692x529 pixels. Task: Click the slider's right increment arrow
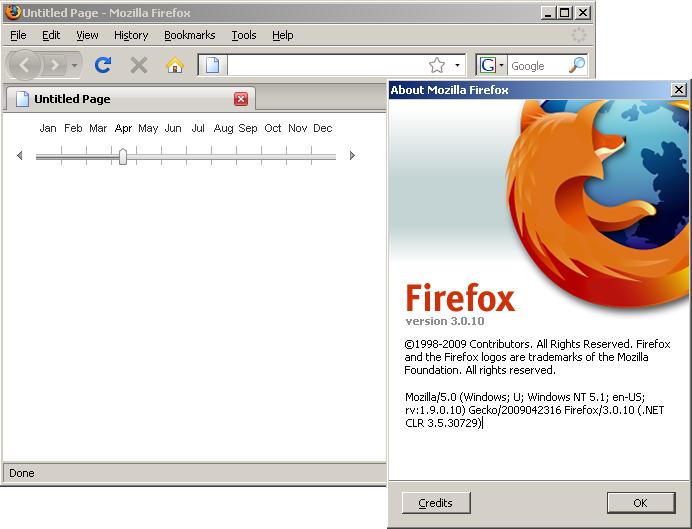[352, 155]
